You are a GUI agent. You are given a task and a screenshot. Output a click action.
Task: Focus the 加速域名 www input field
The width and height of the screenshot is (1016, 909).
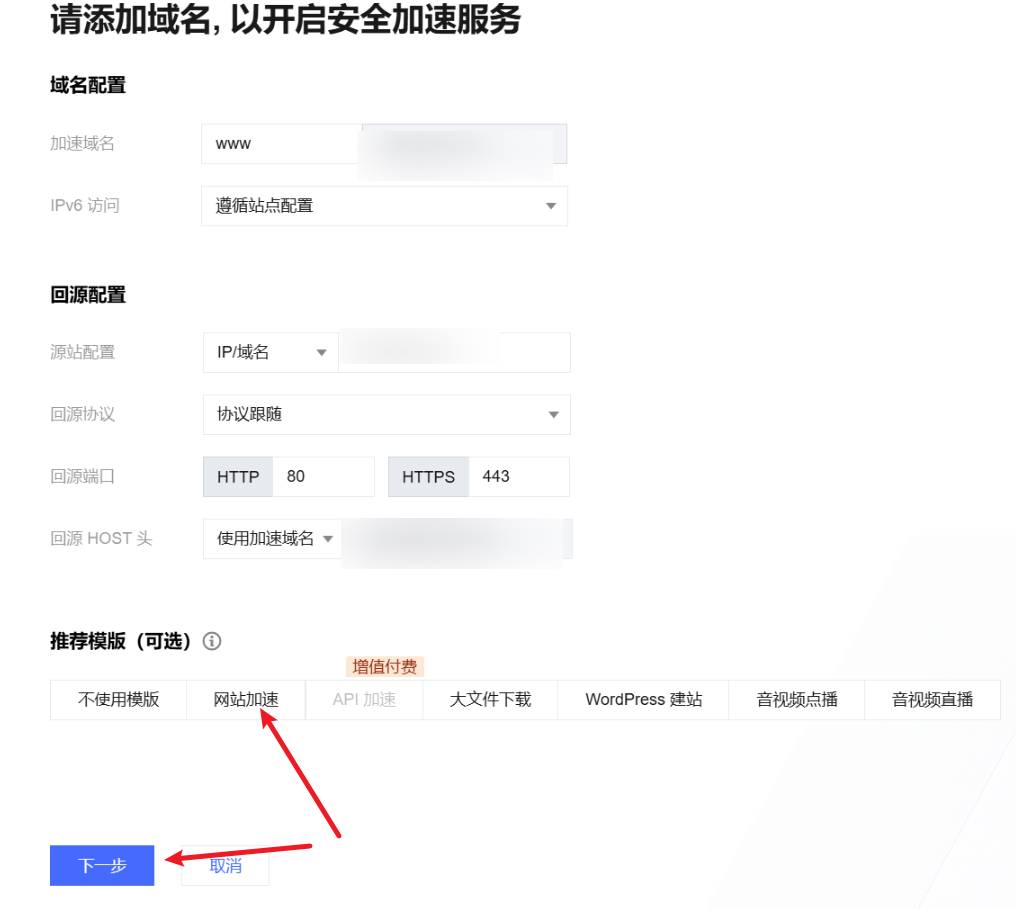point(282,144)
